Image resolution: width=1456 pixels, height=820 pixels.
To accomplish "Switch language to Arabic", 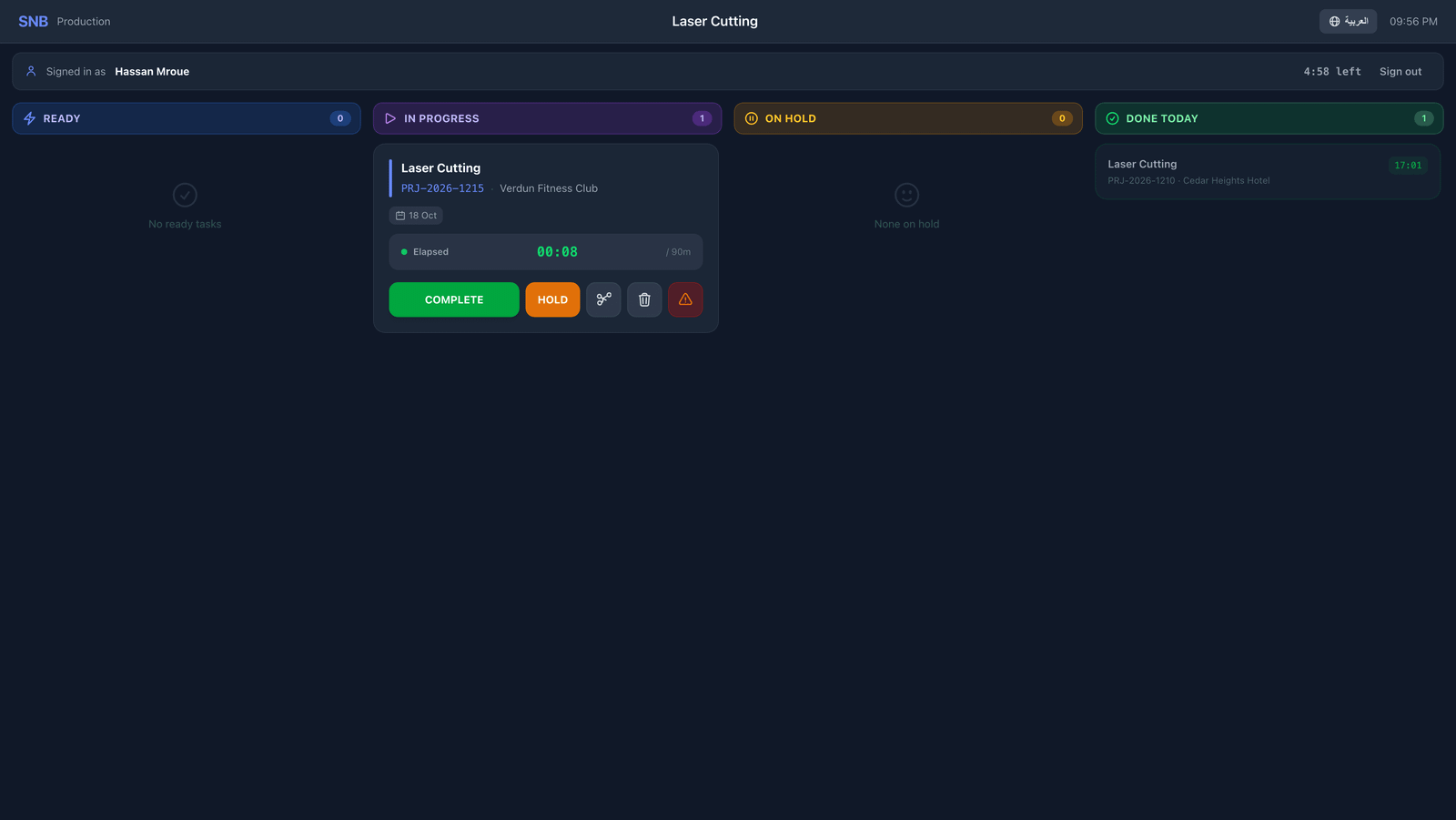I will 1348,21.
